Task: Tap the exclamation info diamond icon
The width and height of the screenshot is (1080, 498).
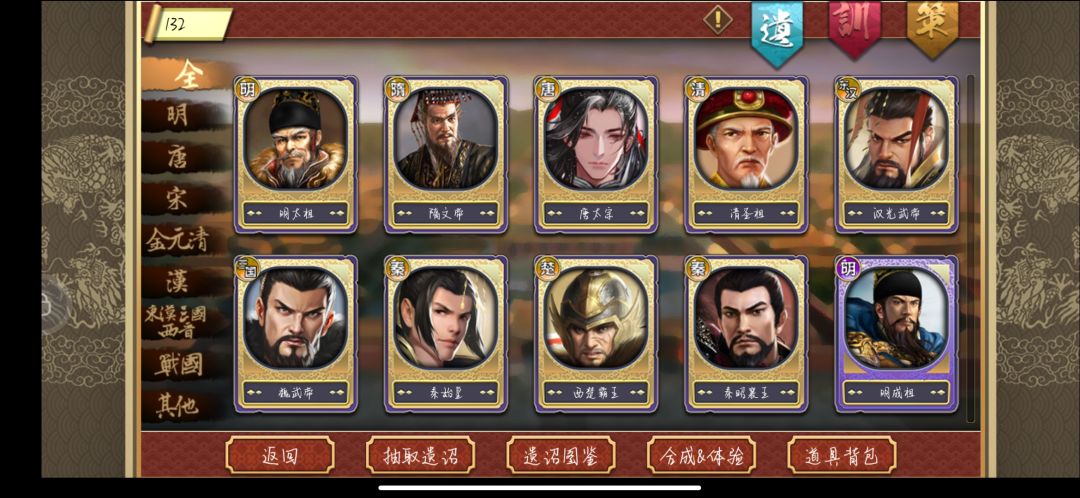Action: 718,19
